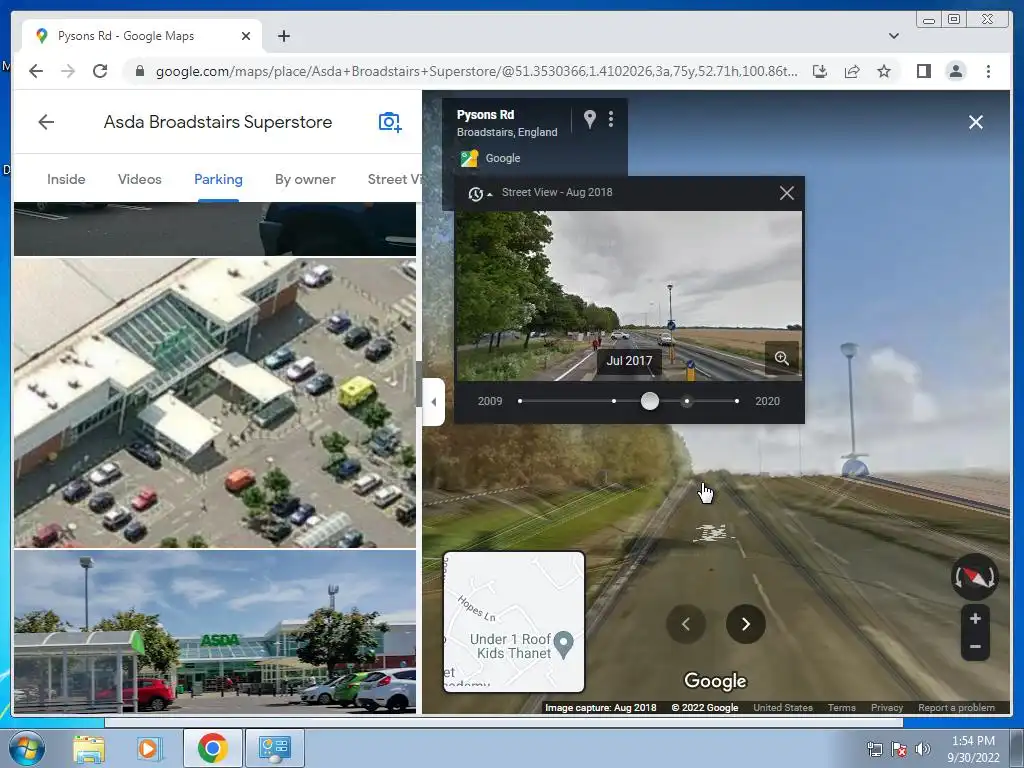Viewport: 1024px width, 768px height.
Task: Select the 2020 endpoint on the timeline
Action: click(737, 401)
